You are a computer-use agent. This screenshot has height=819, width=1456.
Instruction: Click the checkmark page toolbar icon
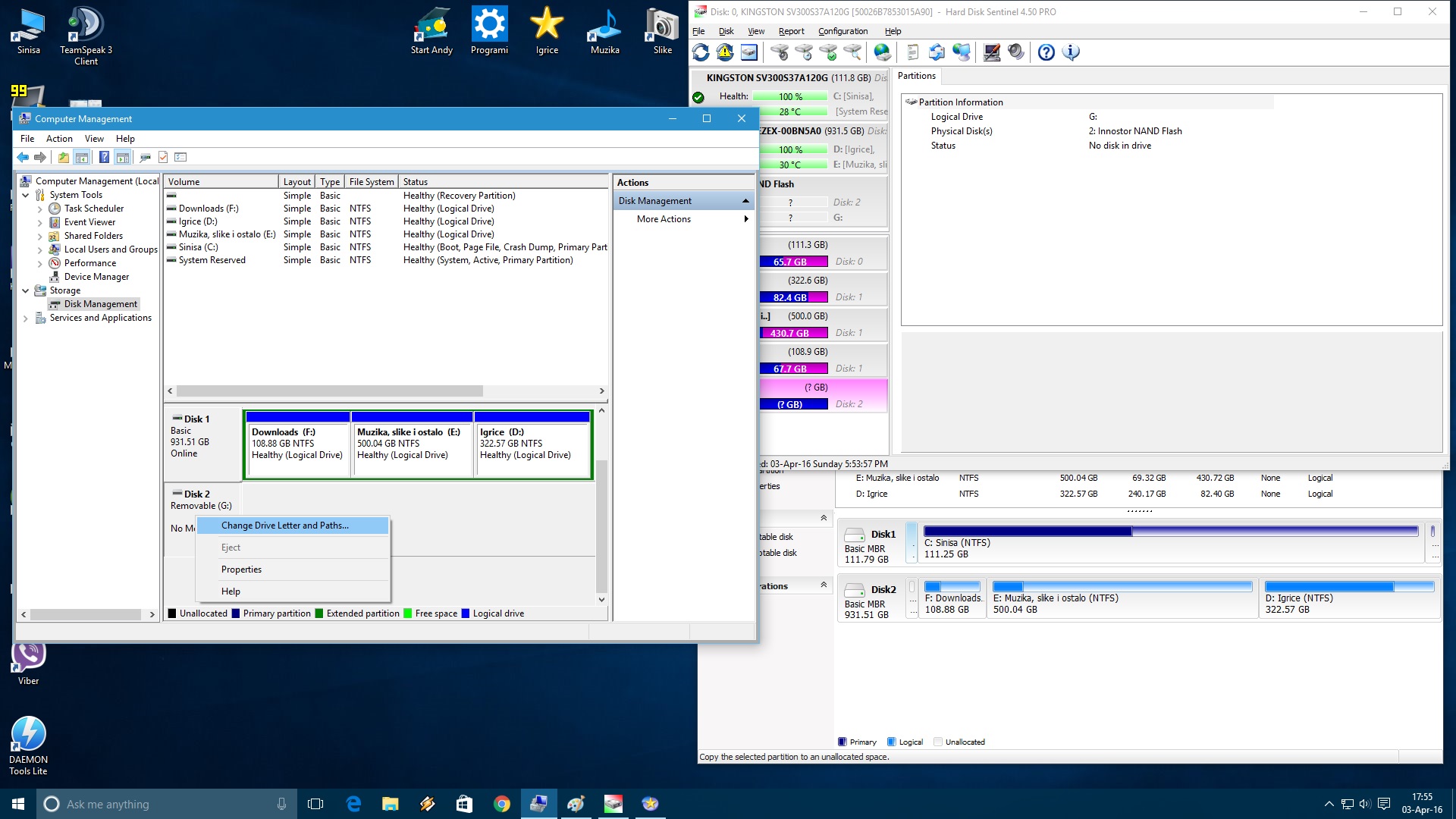coord(163,158)
